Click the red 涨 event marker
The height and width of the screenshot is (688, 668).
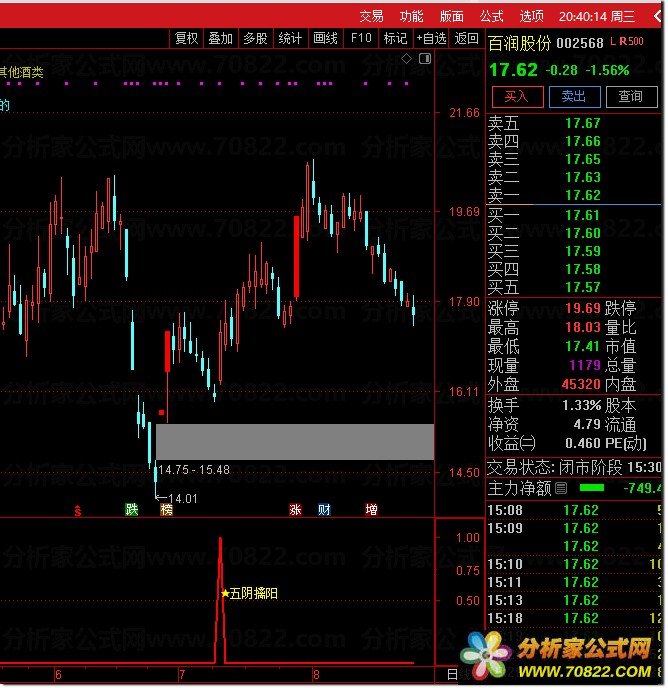click(295, 510)
